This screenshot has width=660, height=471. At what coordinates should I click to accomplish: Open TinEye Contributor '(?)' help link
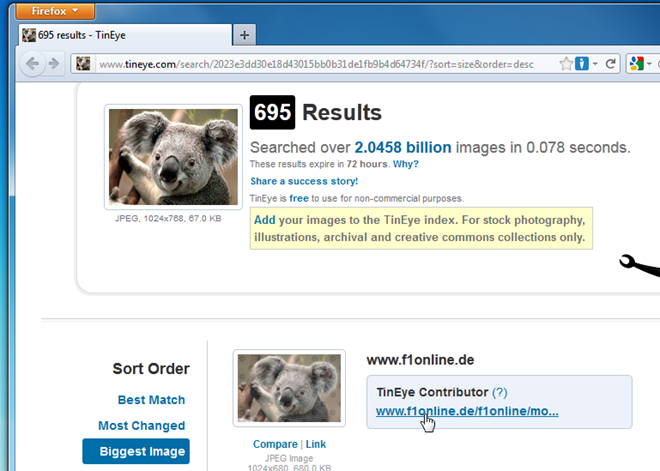pyautogui.click(x=500, y=392)
